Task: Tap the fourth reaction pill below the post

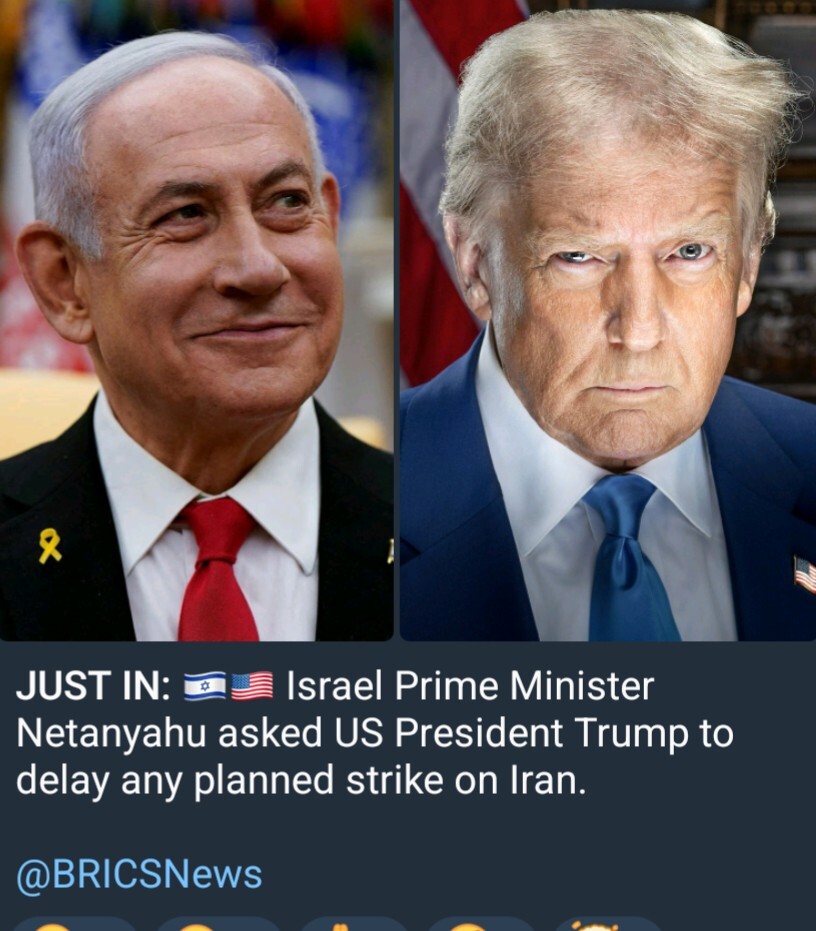Action: click(x=479, y=925)
